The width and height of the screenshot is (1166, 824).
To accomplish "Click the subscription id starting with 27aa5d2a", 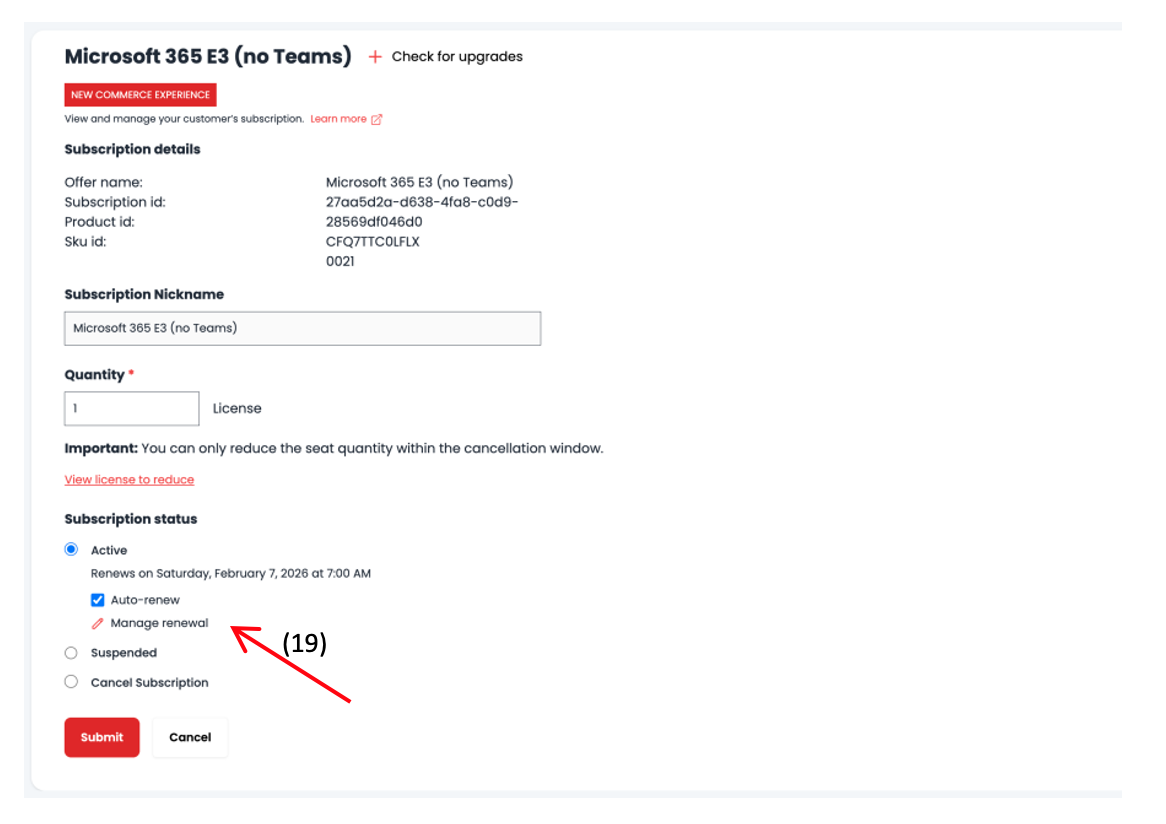I will 422,202.
